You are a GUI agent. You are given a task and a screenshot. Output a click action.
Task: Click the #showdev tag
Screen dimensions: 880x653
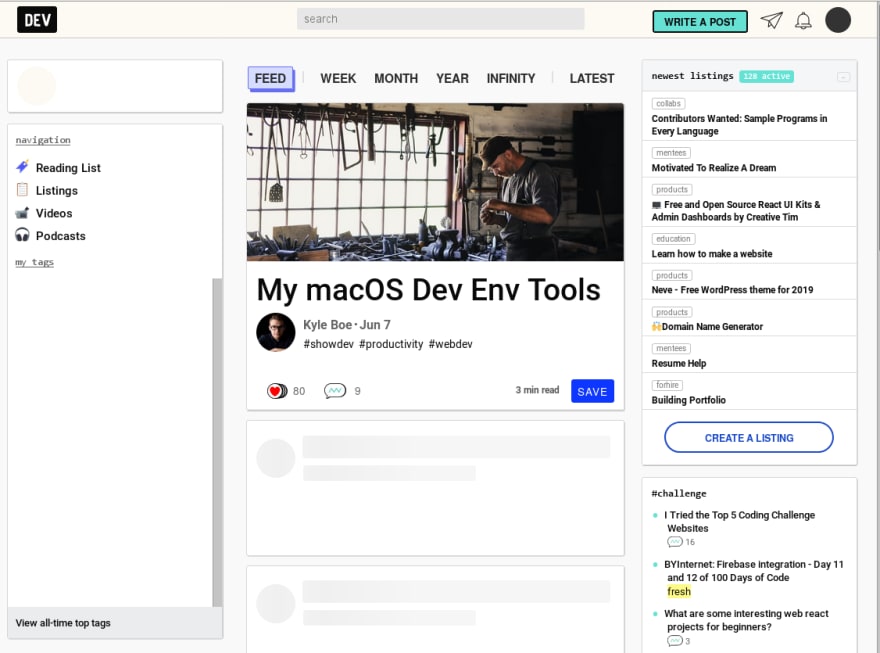pos(328,344)
